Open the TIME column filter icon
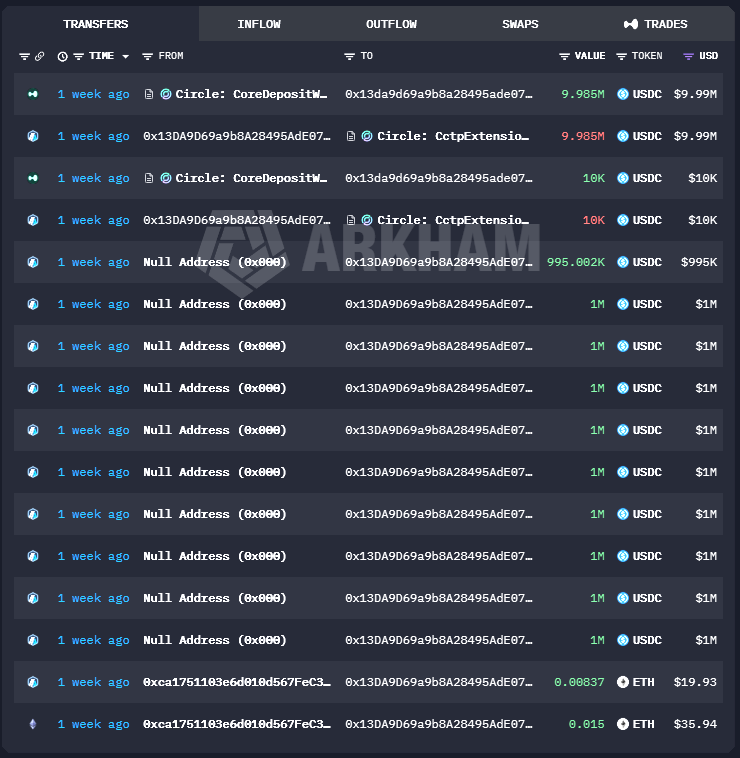 click(x=78, y=57)
